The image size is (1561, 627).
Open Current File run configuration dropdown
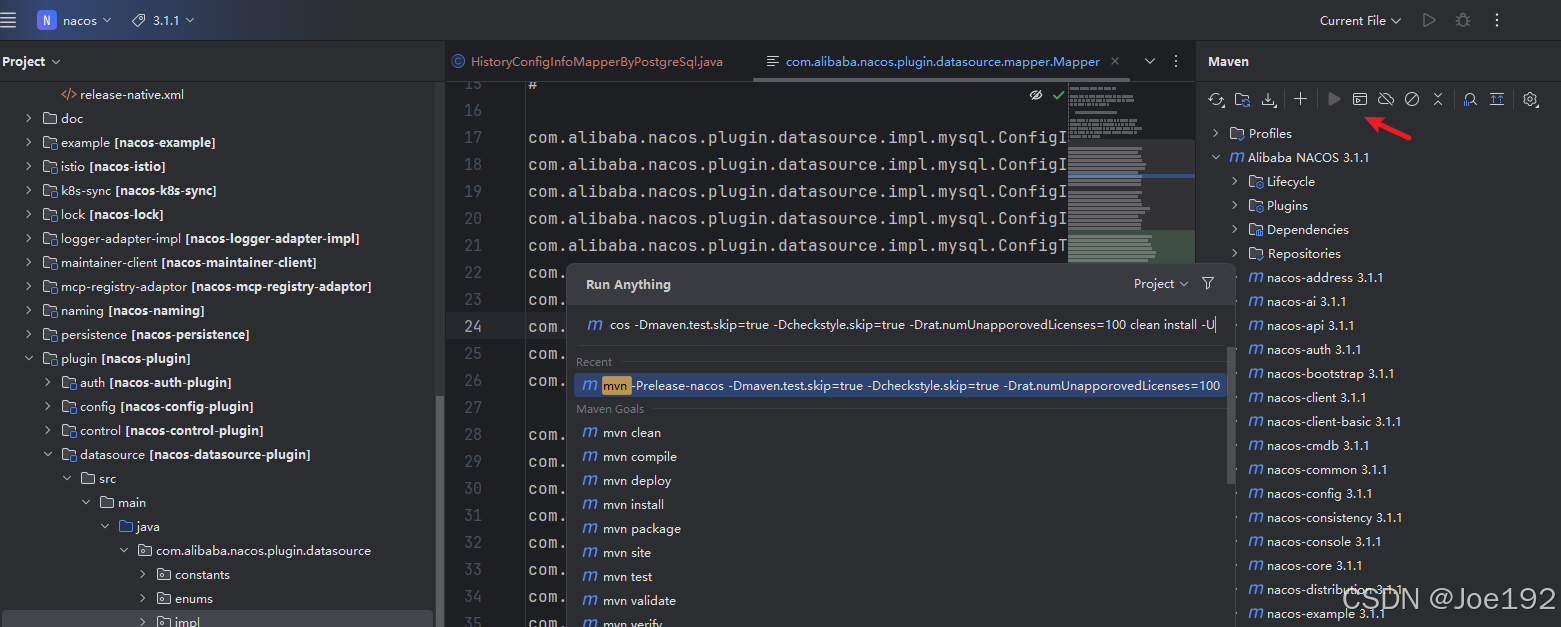pos(1360,20)
